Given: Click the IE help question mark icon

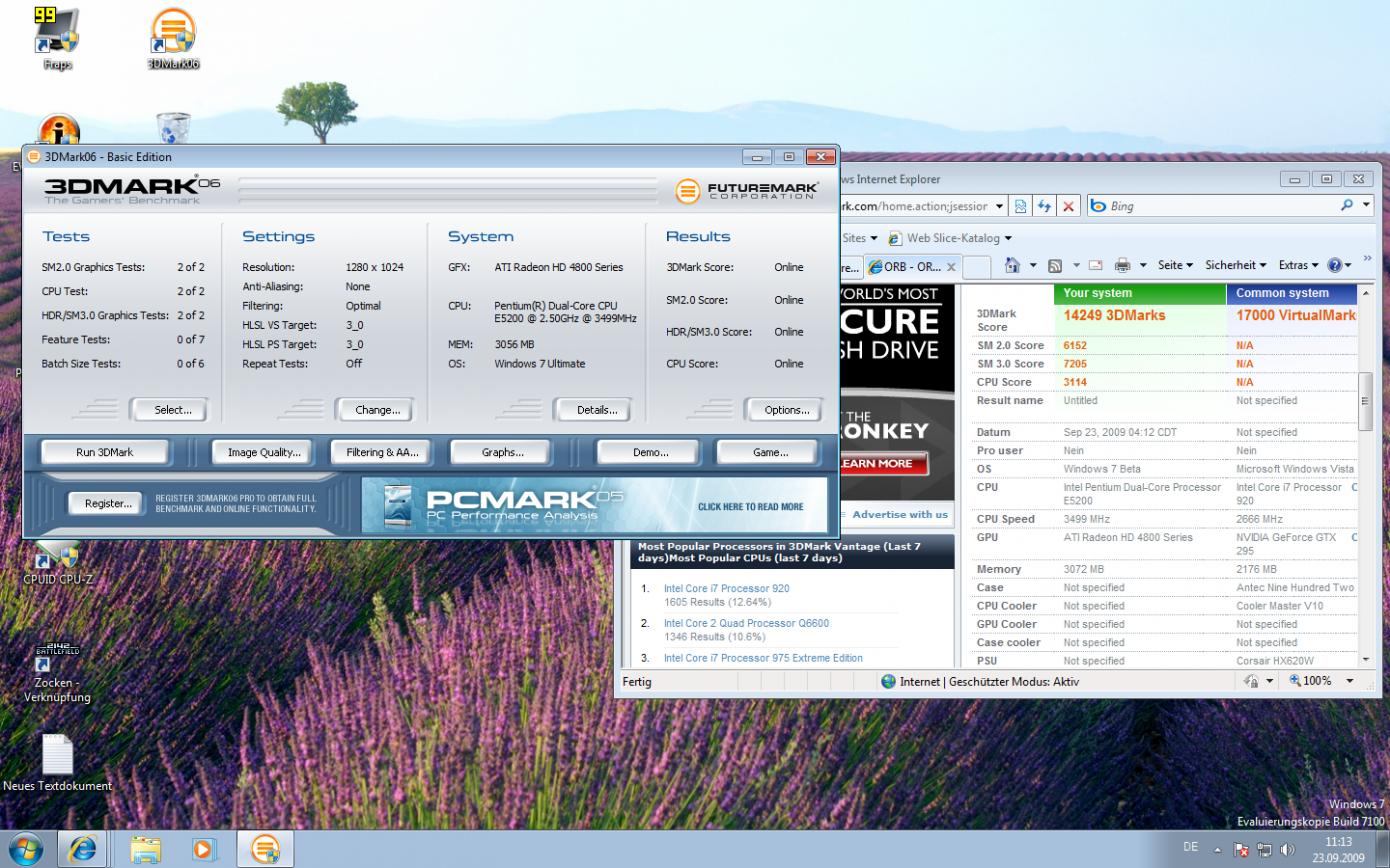Looking at the screenshot, I should (1334, 265).
